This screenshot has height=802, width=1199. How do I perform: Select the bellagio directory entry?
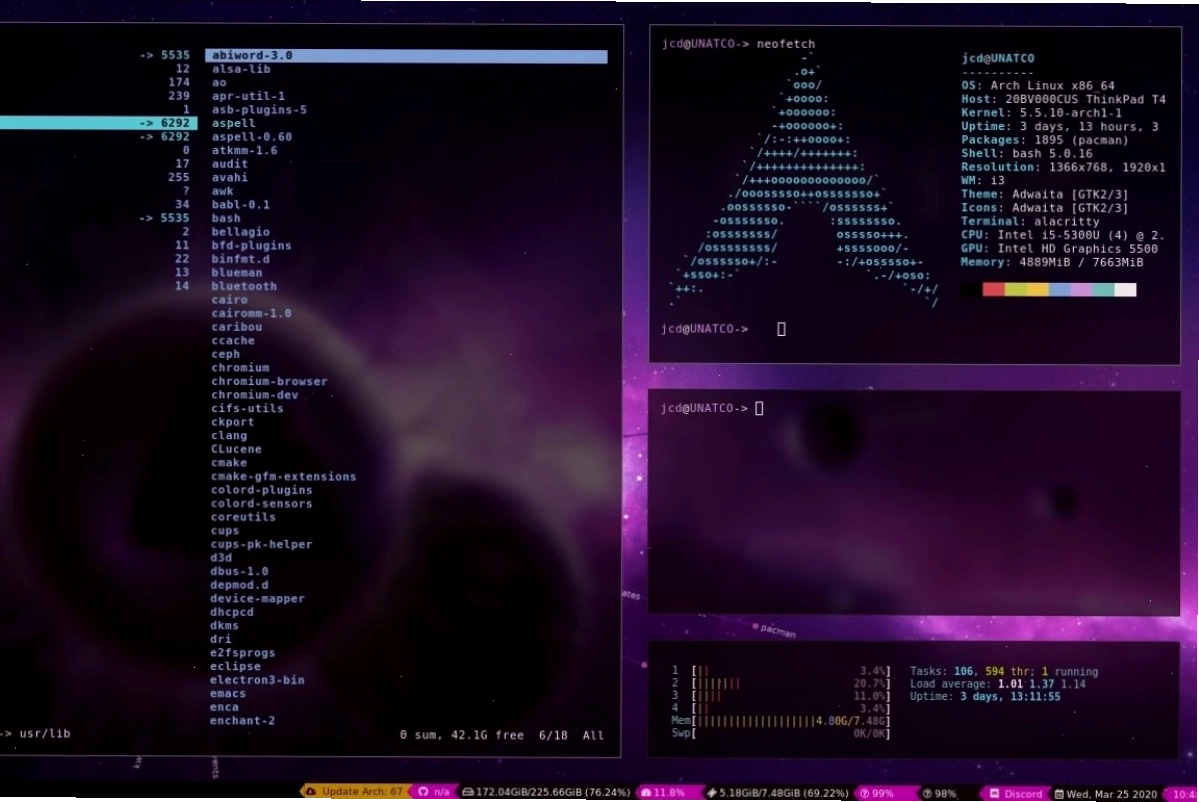[241, 232]
